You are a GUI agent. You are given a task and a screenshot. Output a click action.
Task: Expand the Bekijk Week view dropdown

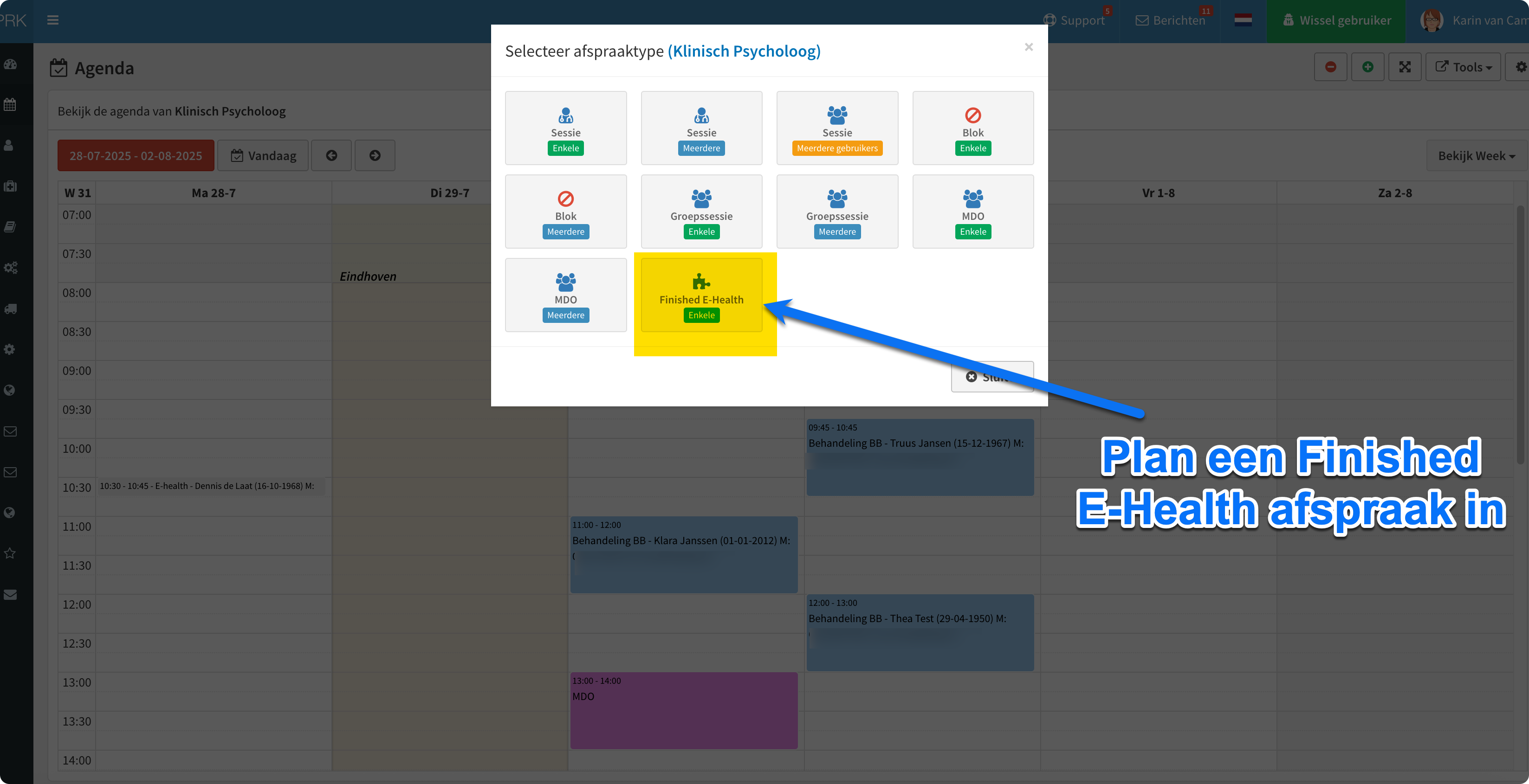(1476, 155)
